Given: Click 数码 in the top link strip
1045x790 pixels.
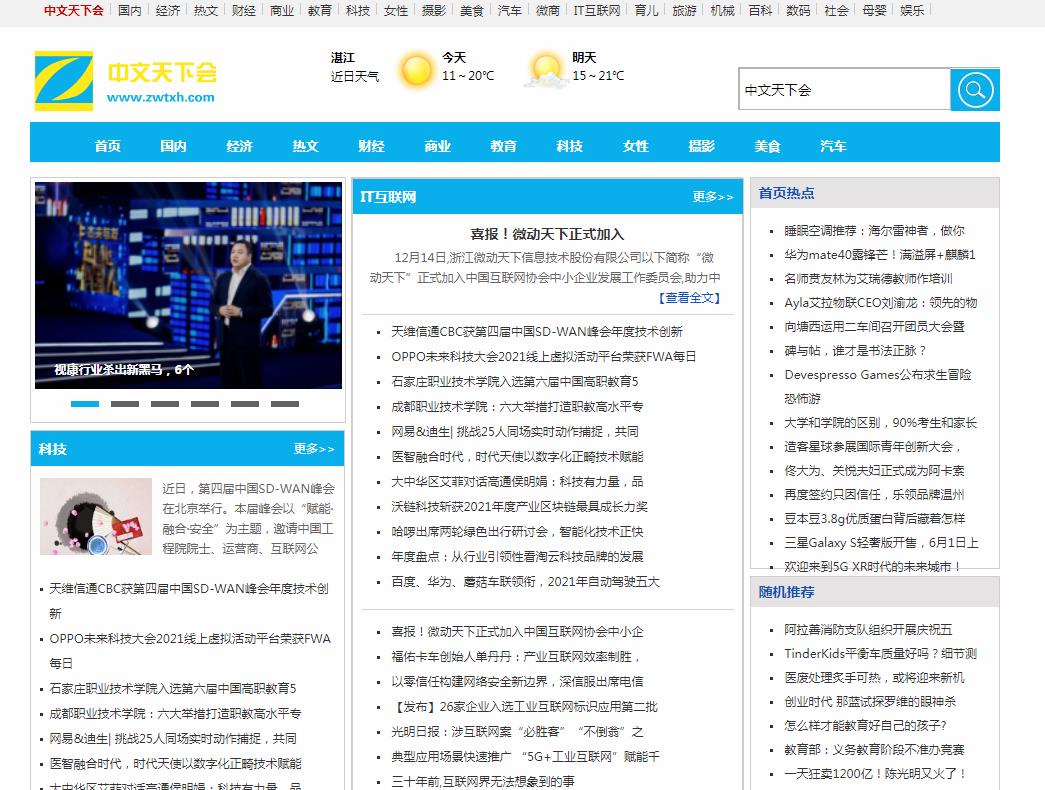Looking at the screenshot, I should coord(798,11).
